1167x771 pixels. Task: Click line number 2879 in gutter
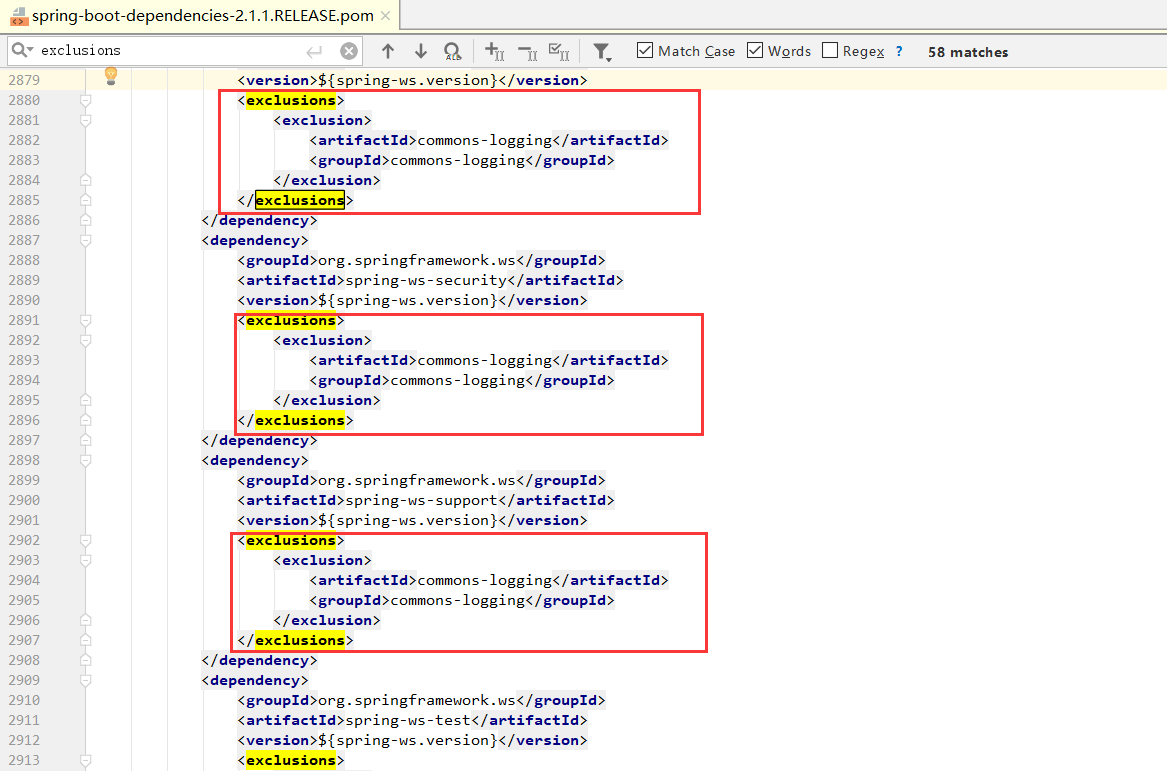pyautogui.click(x=24, y=80)
